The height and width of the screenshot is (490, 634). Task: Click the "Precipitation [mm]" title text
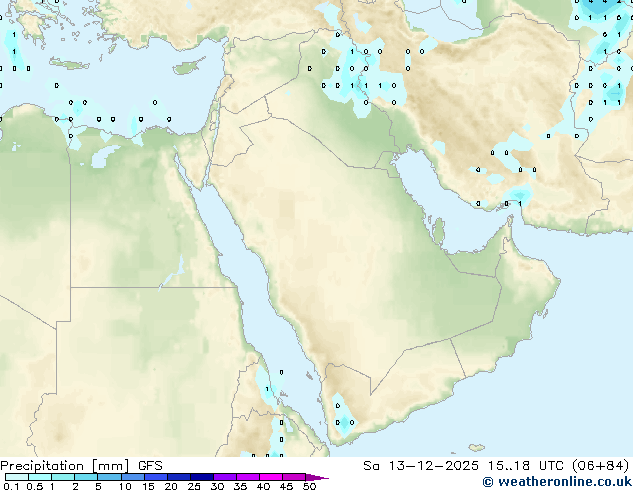[x=65, y=466]
